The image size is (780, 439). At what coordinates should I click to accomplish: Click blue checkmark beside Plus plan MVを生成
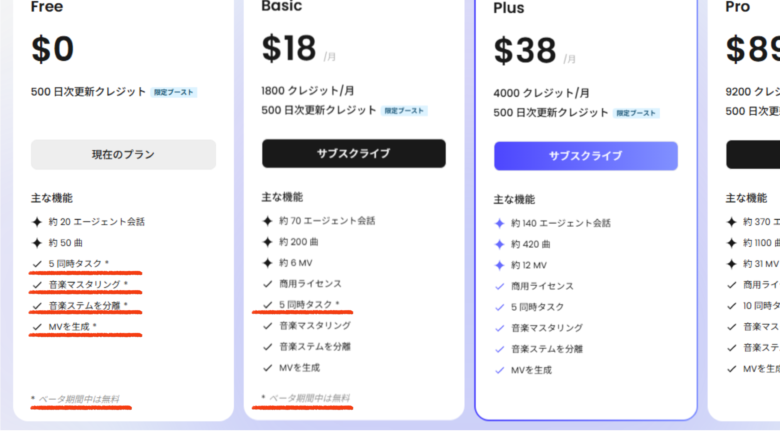point(499,370)
